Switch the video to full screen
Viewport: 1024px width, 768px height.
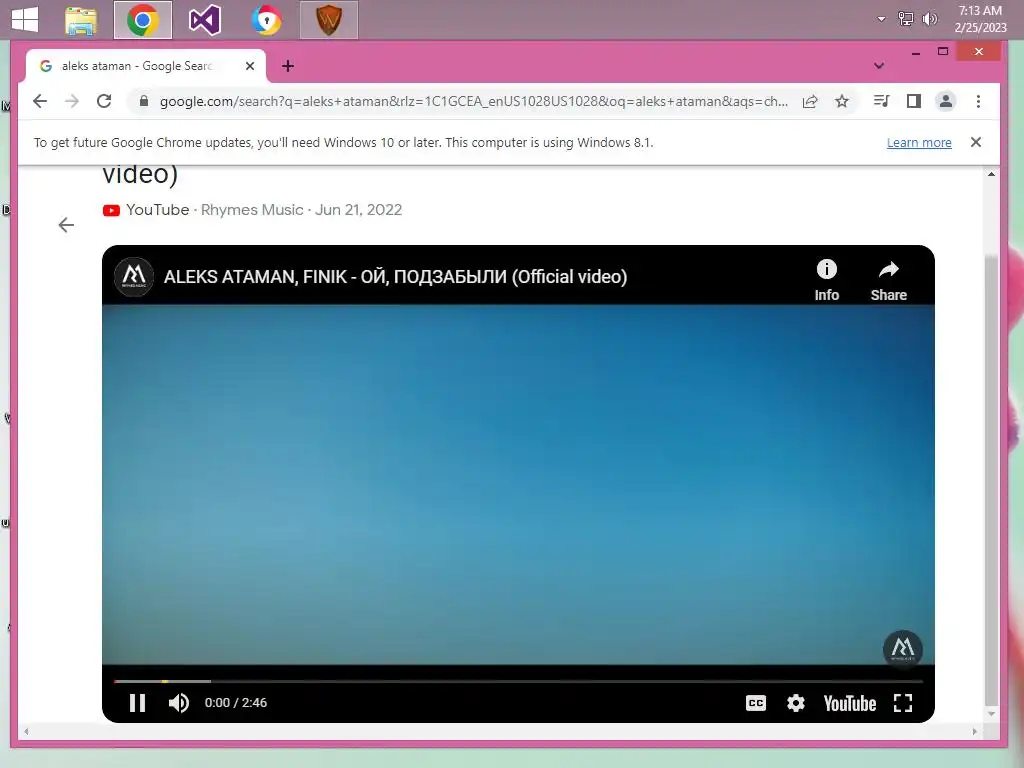click(903, 703)
